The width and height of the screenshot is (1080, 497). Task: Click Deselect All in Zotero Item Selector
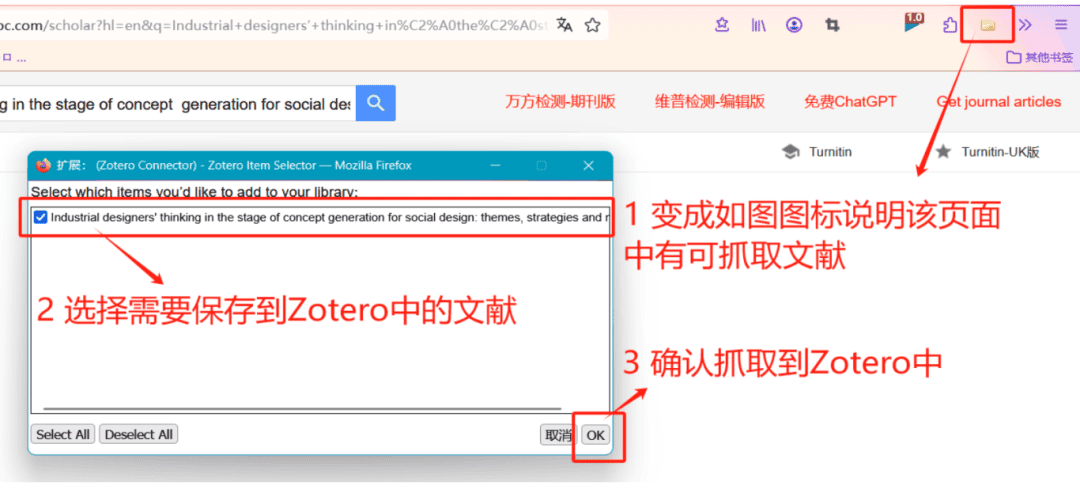point(138,434)
